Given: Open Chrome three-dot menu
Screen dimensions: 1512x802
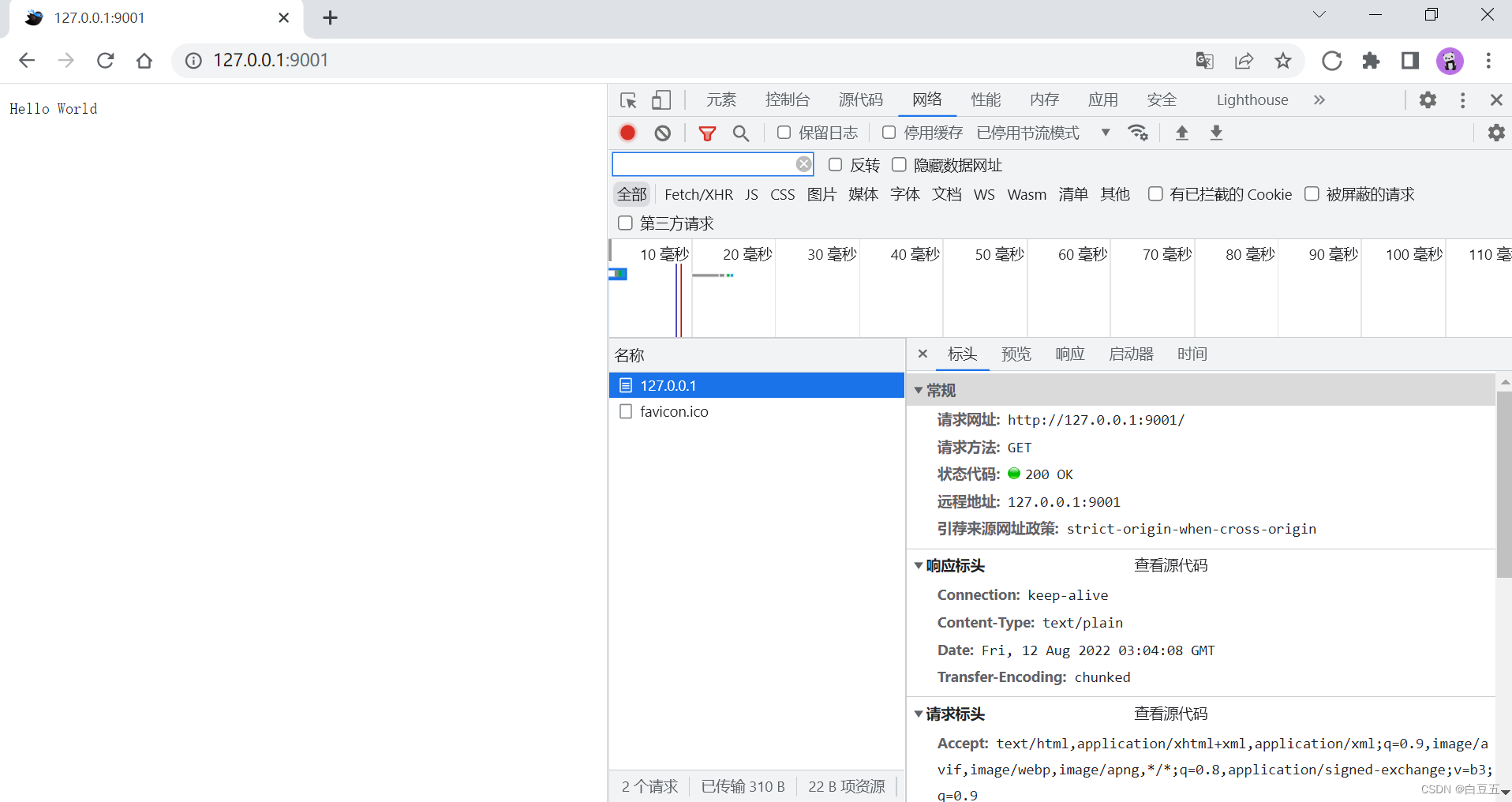Looking at the screenshot, I should (x=1488, y=61).
